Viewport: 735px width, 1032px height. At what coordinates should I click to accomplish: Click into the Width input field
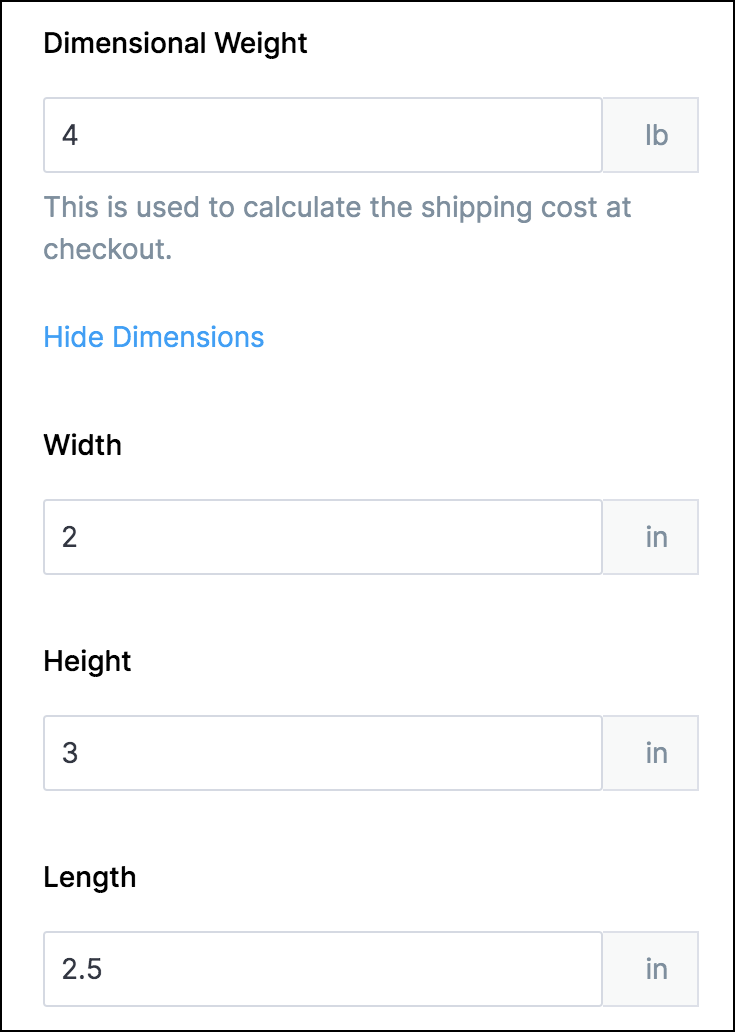point(322,537)
